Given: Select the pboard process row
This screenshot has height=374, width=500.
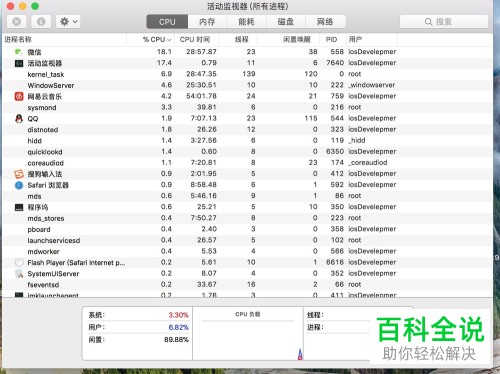Looking at the screenshot, I should (x=247, y=229).
